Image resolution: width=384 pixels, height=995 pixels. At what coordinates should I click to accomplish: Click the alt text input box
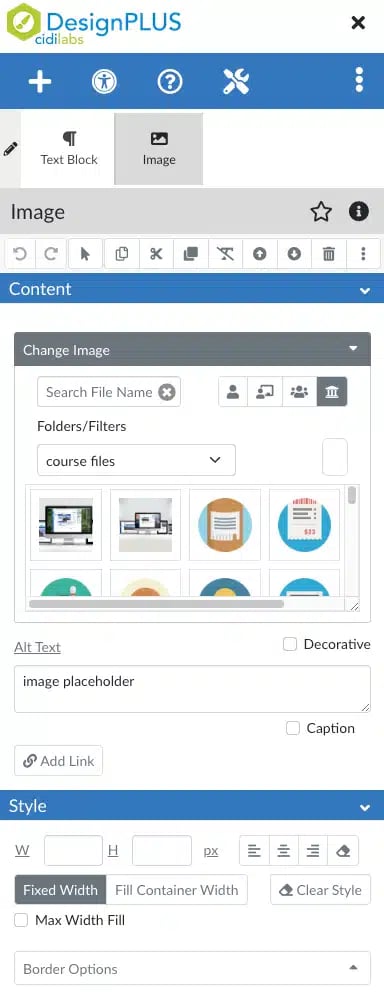click(192, 689)
